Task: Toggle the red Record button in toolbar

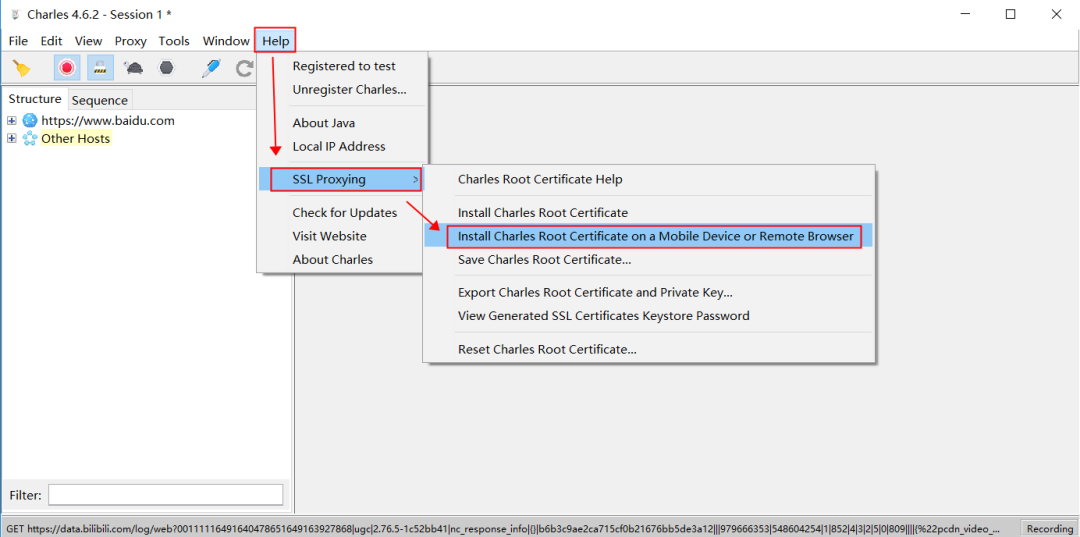Action: [x=67, y=68]
